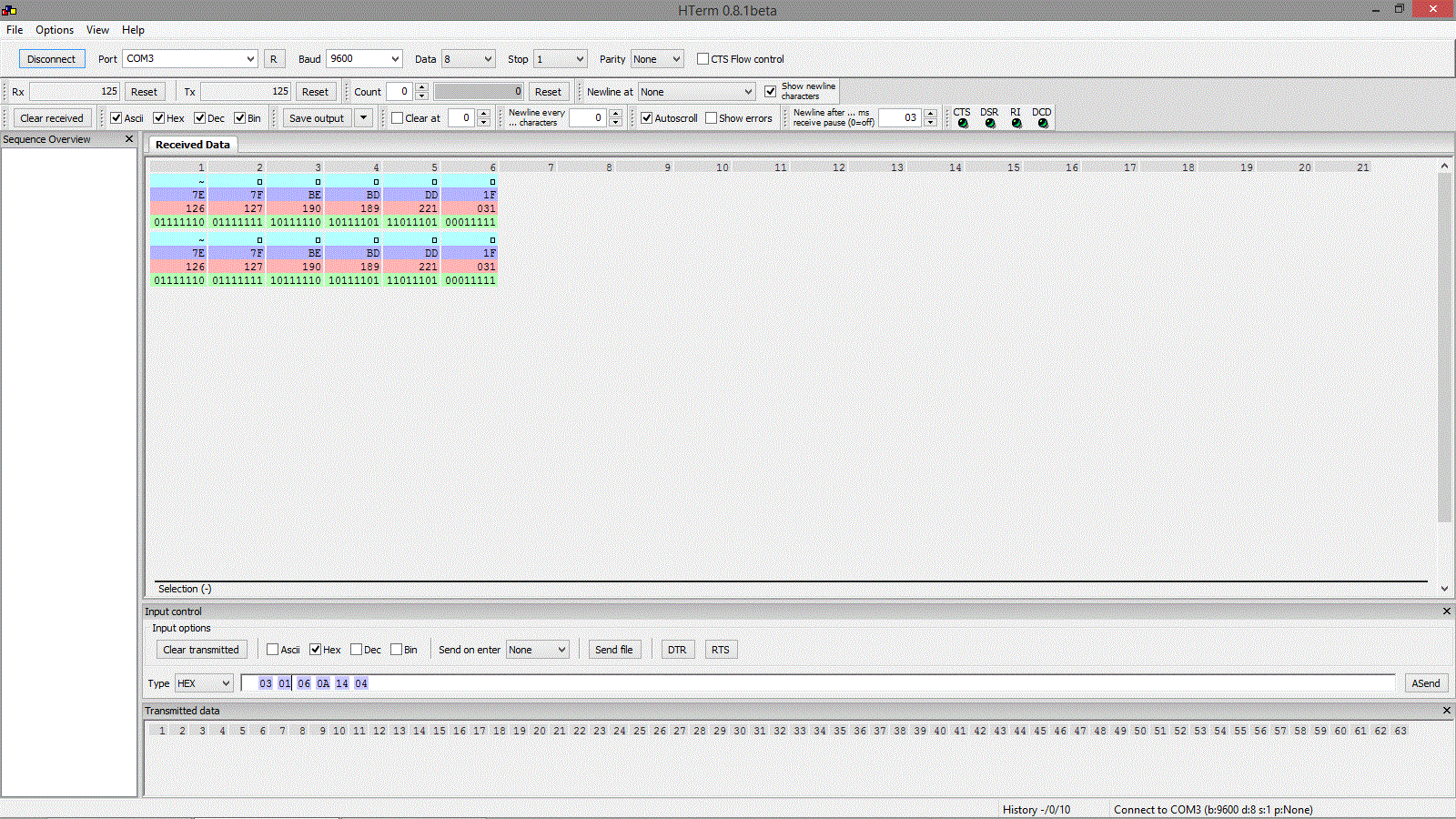Toggle the DTR line button
Viewport: 1456px width, 819px height.
tap(677, 650)
